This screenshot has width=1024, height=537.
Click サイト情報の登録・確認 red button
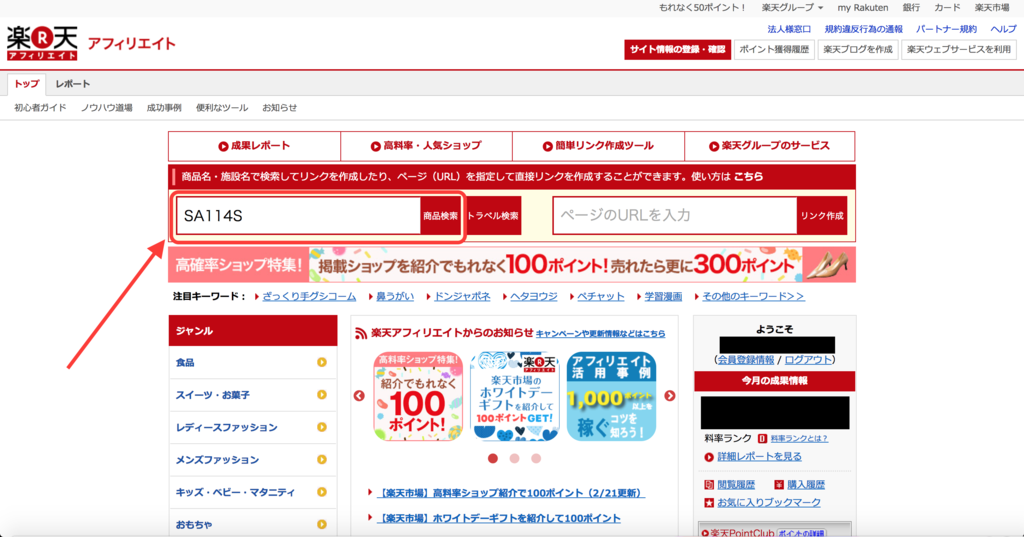[x=677, y=50]
